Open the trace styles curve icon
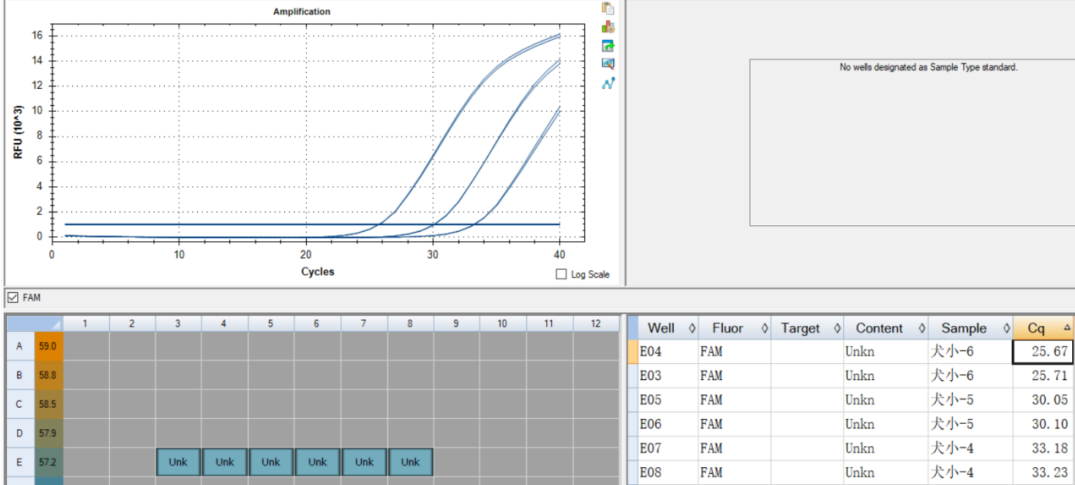The height and width of the screenshot is (485, 1075). pos(607,83)
